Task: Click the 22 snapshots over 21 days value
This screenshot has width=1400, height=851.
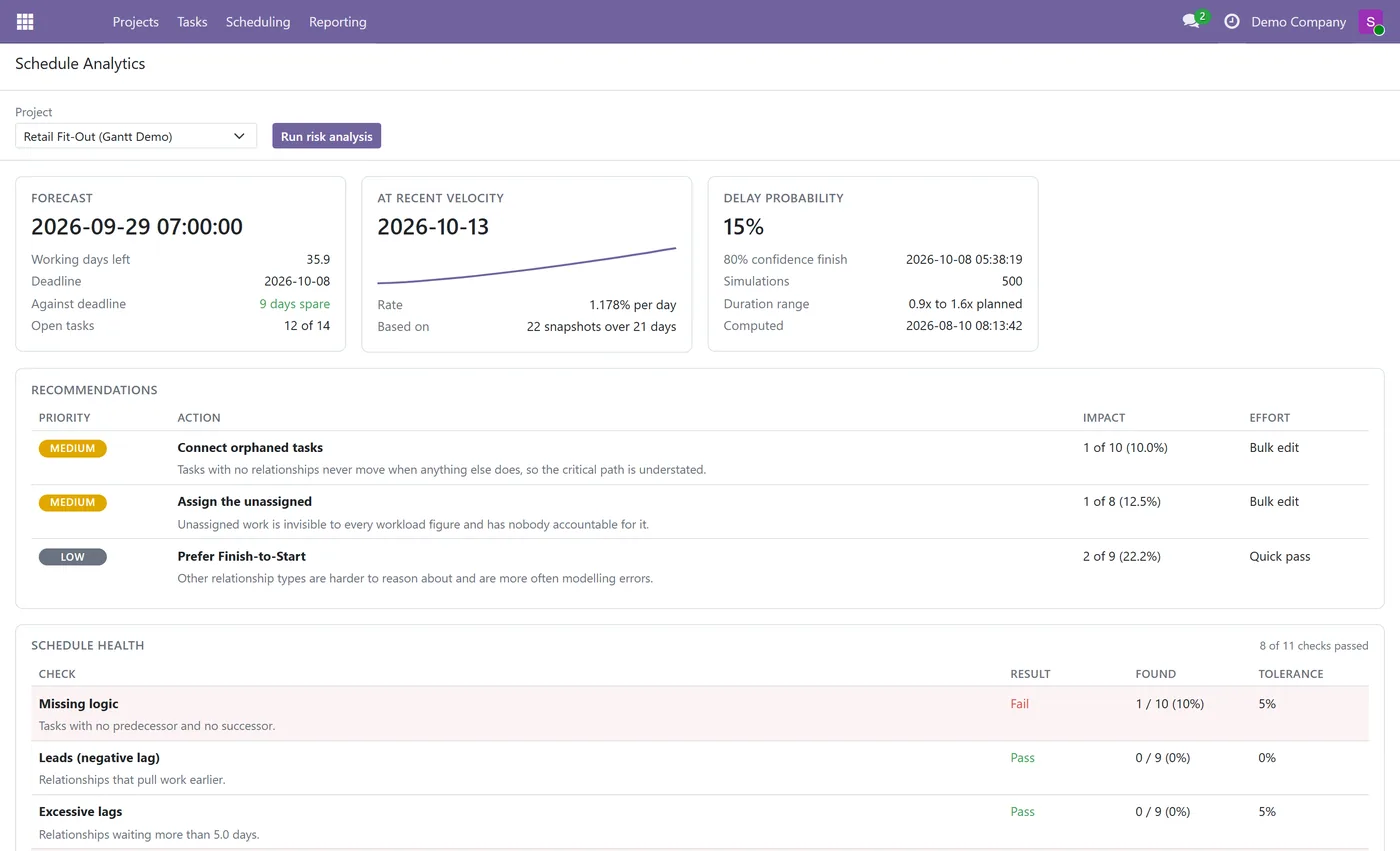Action: [x=601, y=327]
